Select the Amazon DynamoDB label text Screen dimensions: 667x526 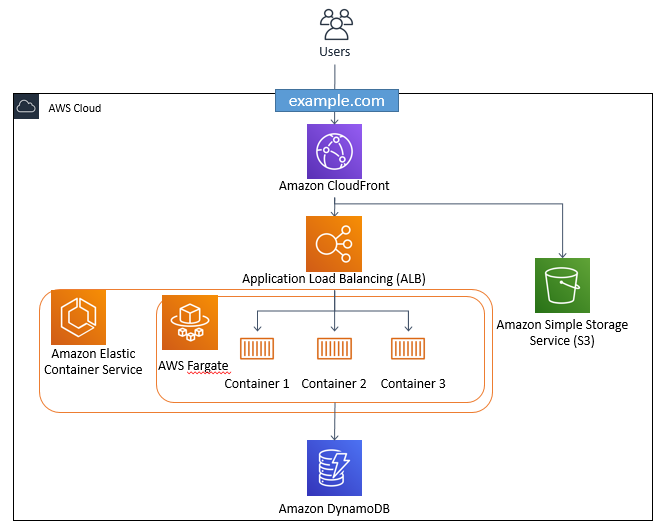coord(334,509)
